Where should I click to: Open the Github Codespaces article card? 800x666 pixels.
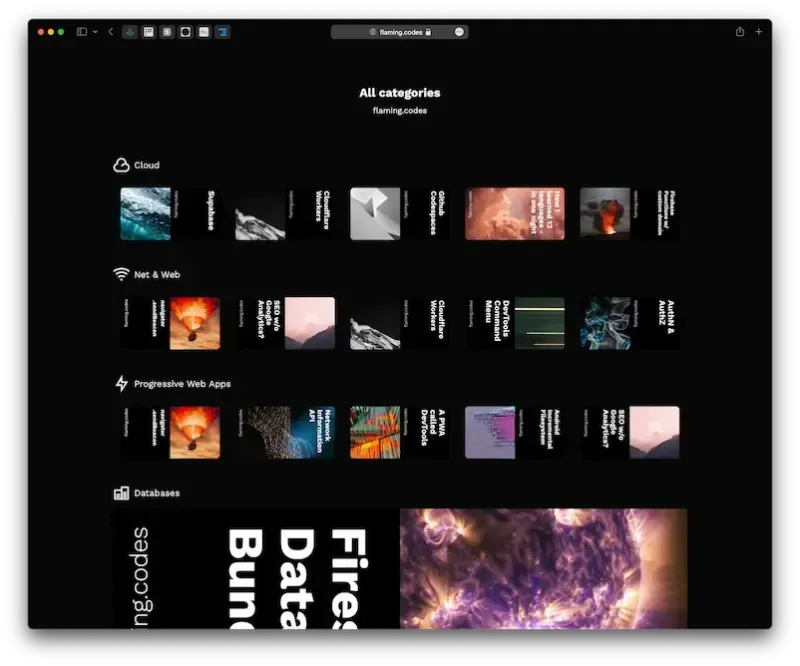click(400, 213)
